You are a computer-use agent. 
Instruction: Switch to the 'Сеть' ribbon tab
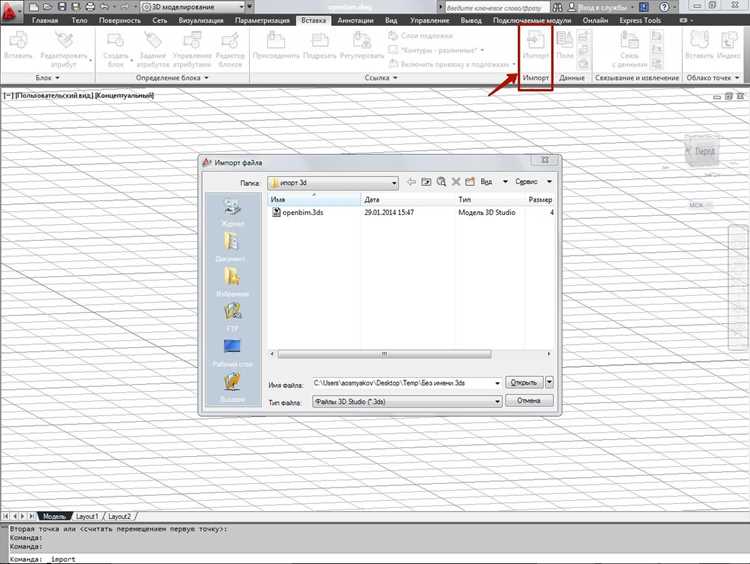(x=160, y=20)
